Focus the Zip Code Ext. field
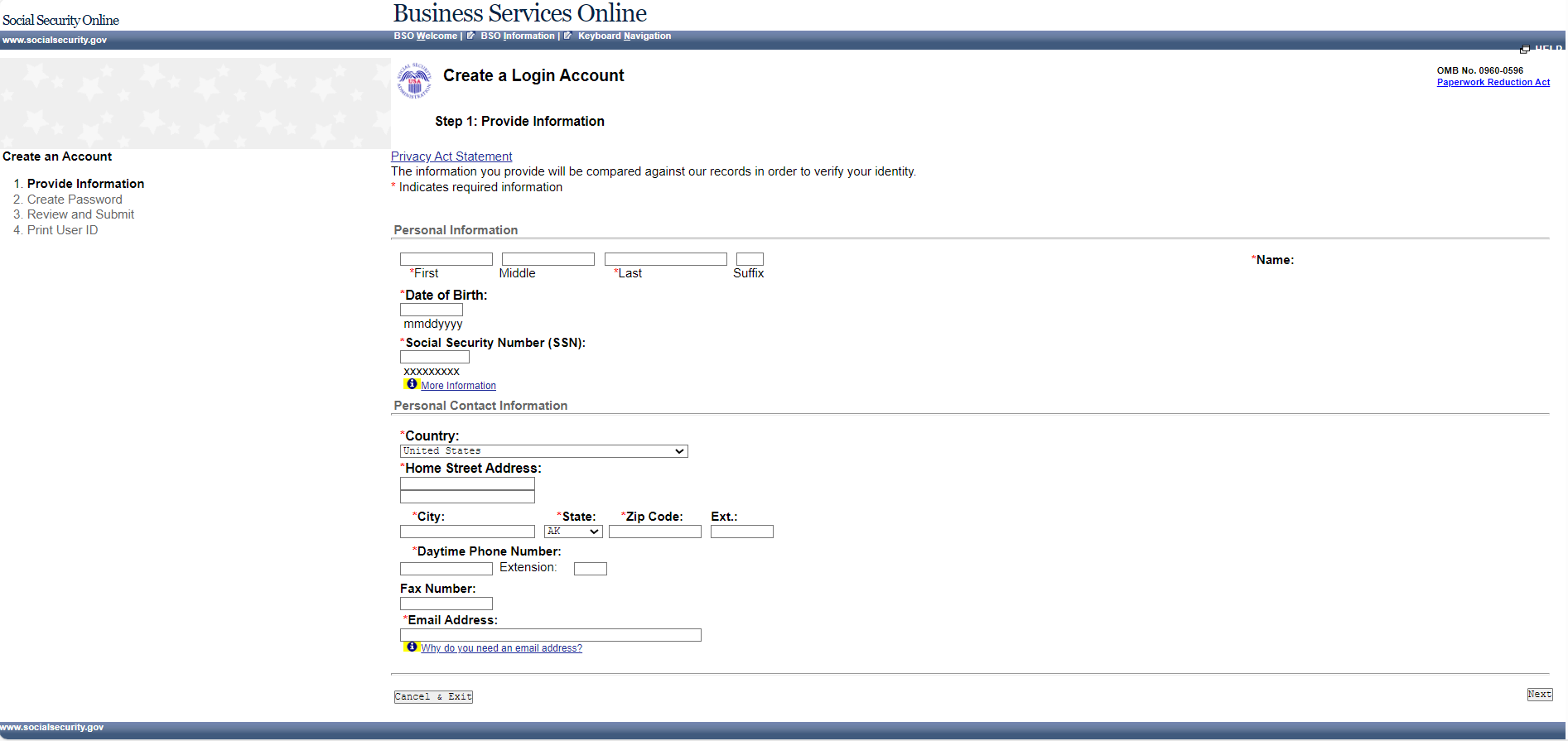Screen dimensions: 1568x741 [x=742, y=532]
